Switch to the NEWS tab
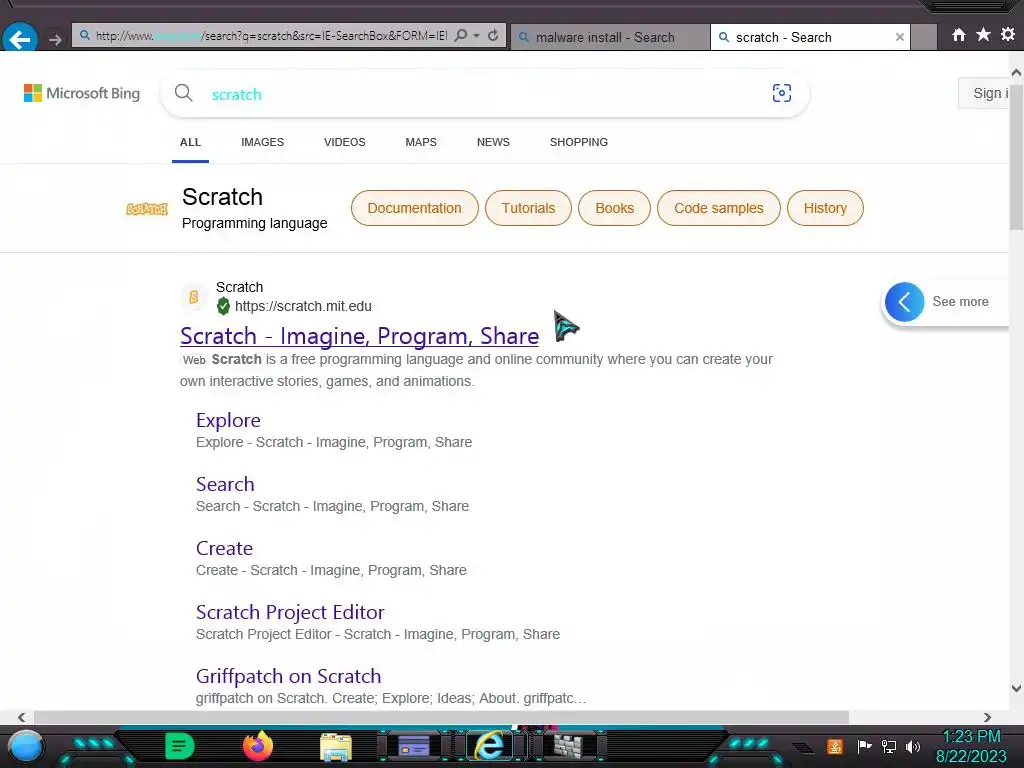 493,142
